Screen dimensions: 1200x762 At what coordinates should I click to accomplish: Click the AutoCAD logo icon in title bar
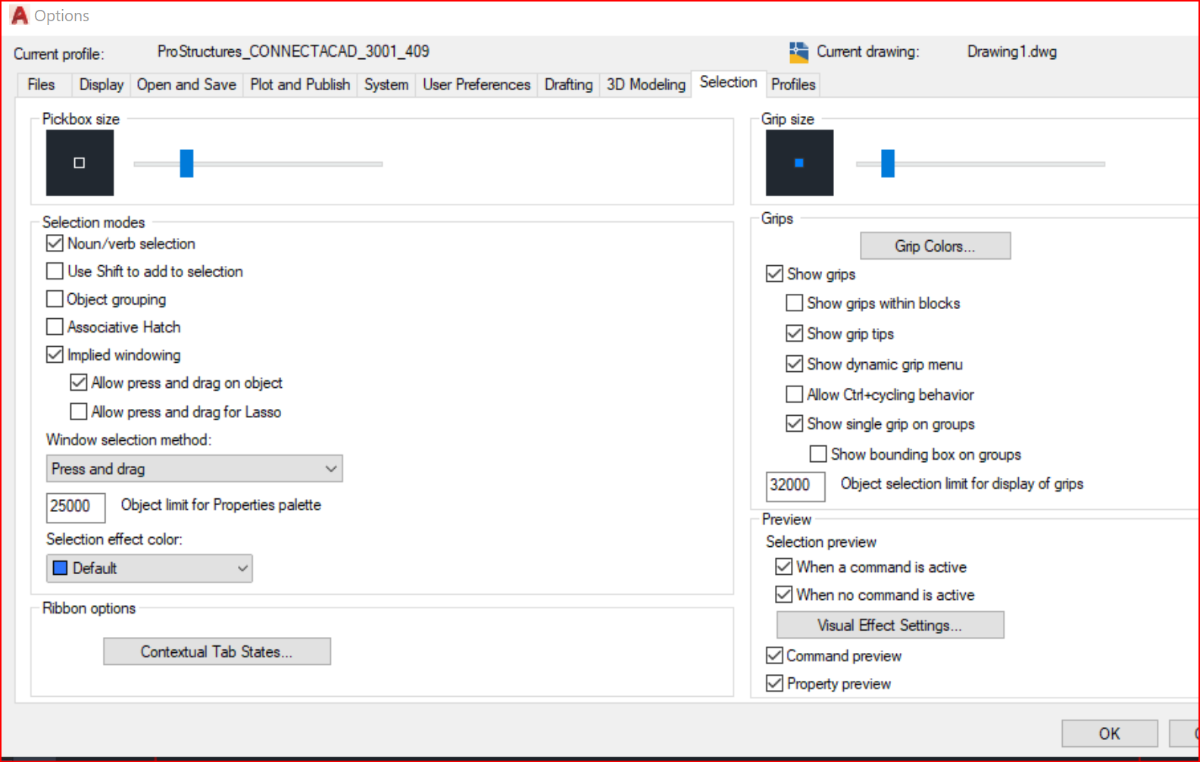pos(19,16)
